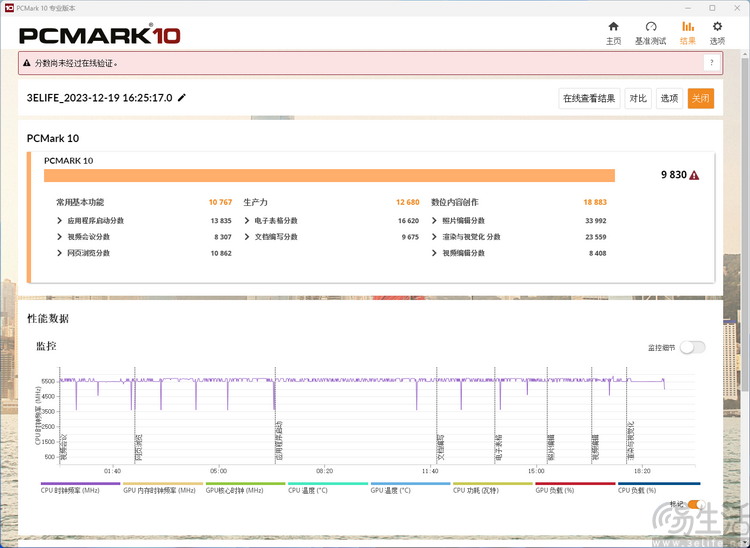
Task: Click the PCMARK 10 logo
Action: (99, 35)
